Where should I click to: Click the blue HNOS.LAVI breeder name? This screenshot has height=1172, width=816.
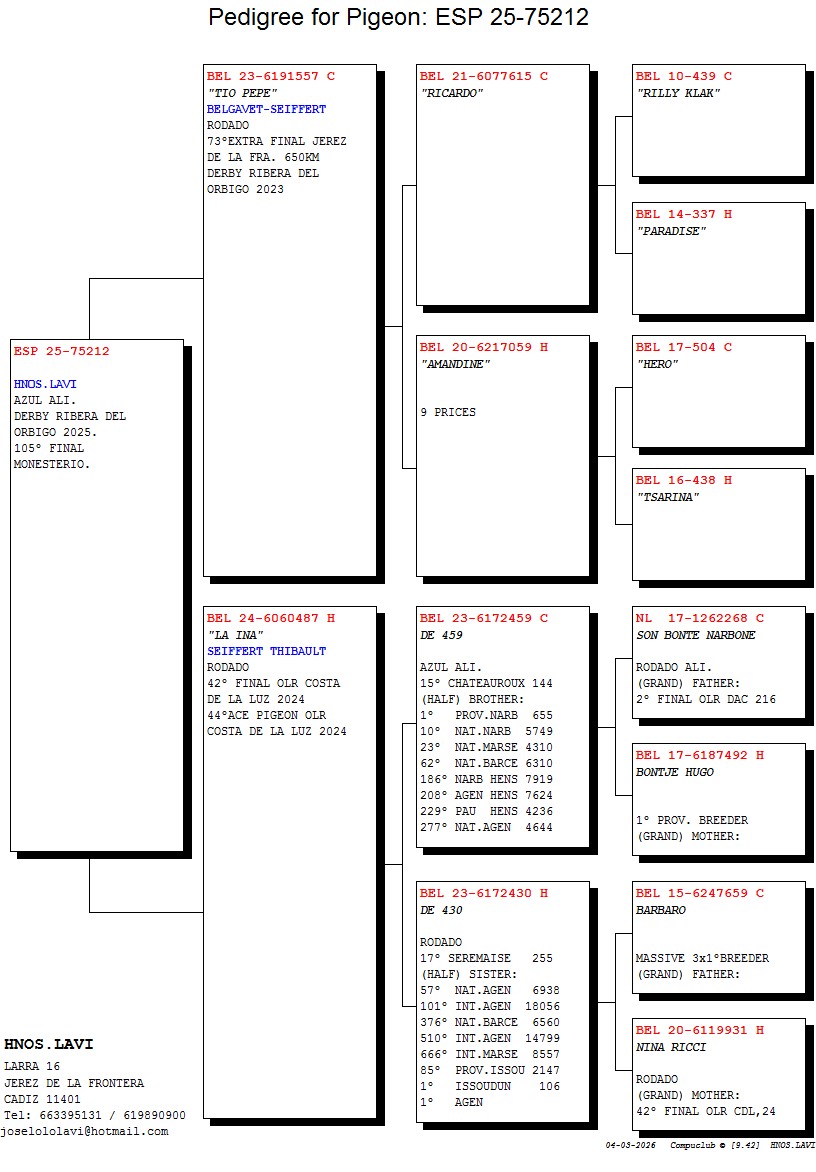click(45, 384)
